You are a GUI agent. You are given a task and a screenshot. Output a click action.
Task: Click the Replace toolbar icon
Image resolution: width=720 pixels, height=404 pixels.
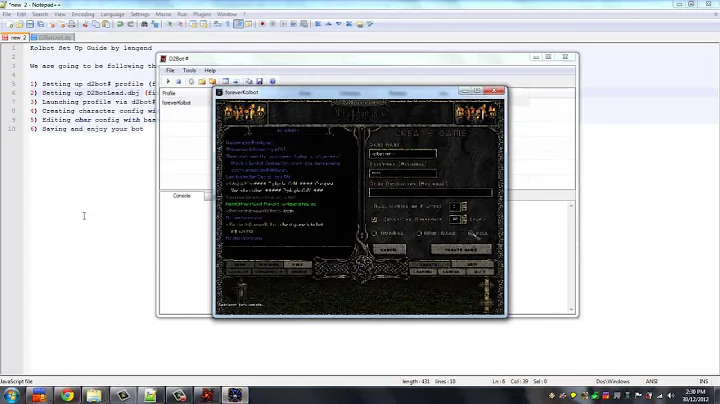pos(155,24)
